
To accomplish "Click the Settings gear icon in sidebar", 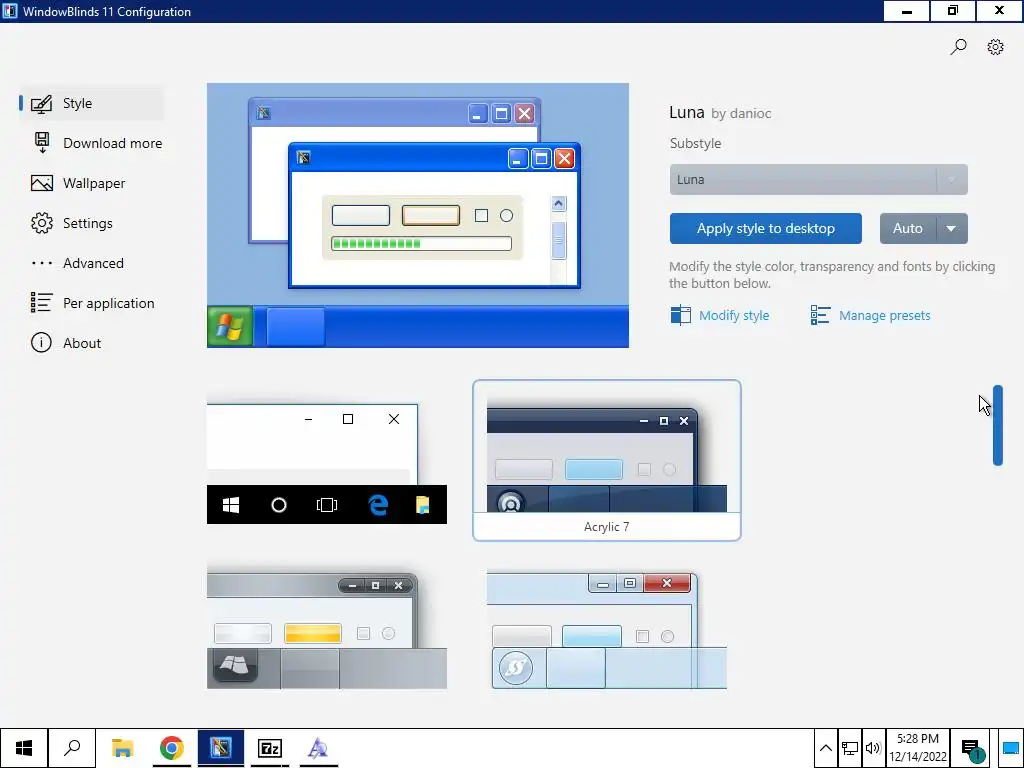I will click(42, 223).
